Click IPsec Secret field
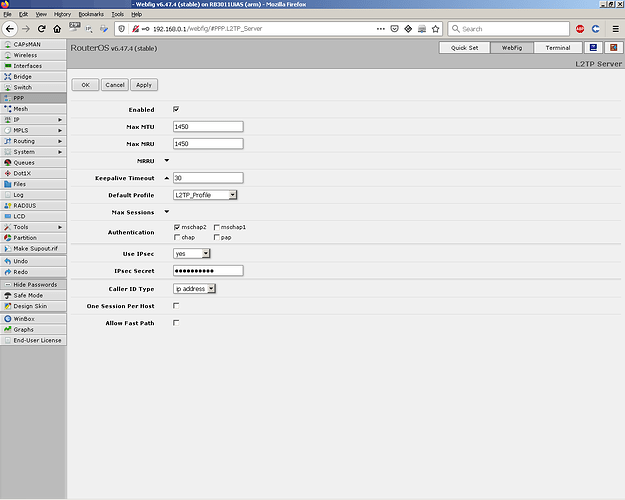The image size is (625, 500). click(208, 271)
